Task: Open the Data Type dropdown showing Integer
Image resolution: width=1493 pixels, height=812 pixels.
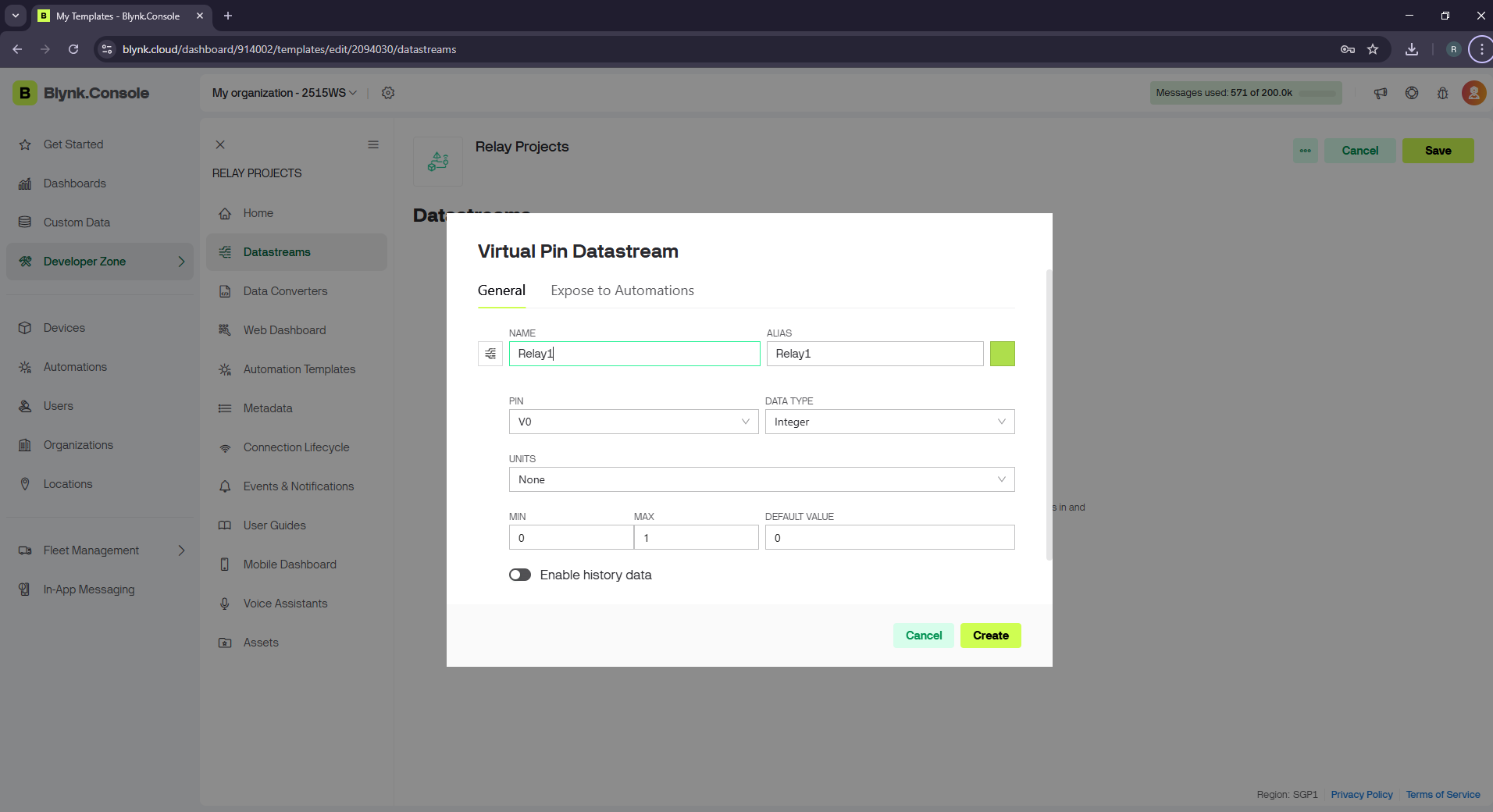Action: tap(889, 422)
